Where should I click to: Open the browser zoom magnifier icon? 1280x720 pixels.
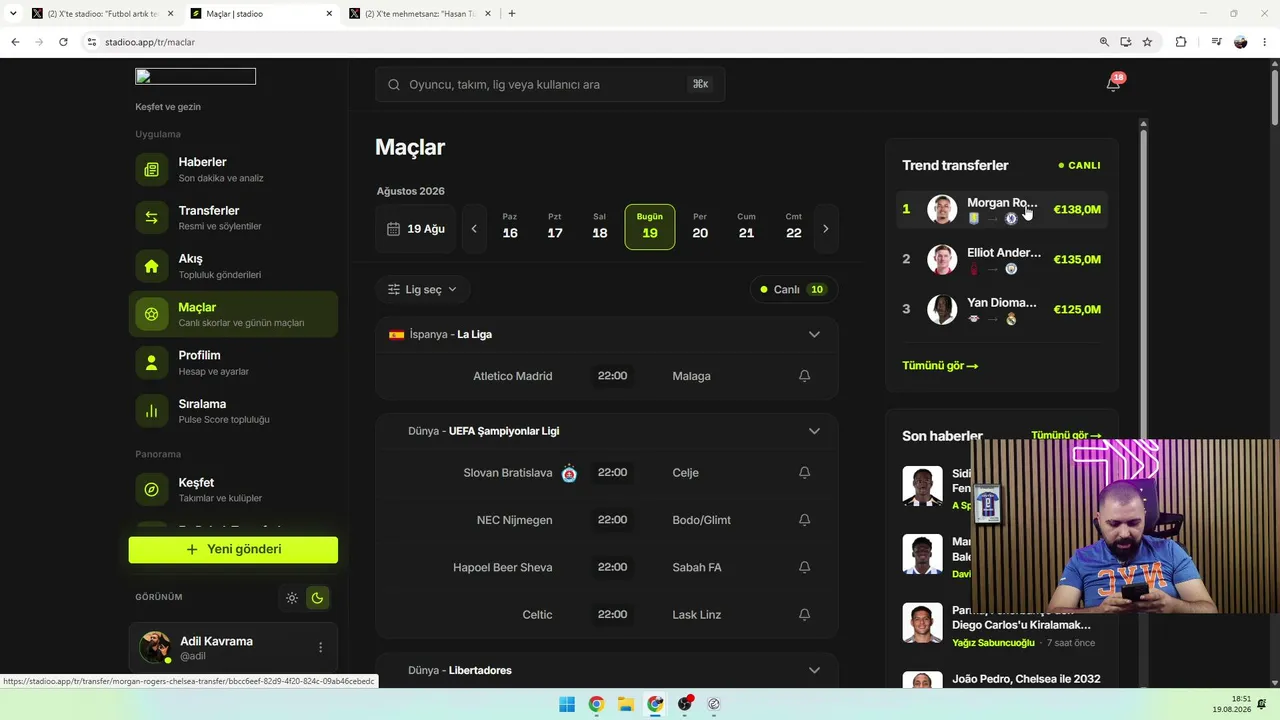pos(1104,42)
